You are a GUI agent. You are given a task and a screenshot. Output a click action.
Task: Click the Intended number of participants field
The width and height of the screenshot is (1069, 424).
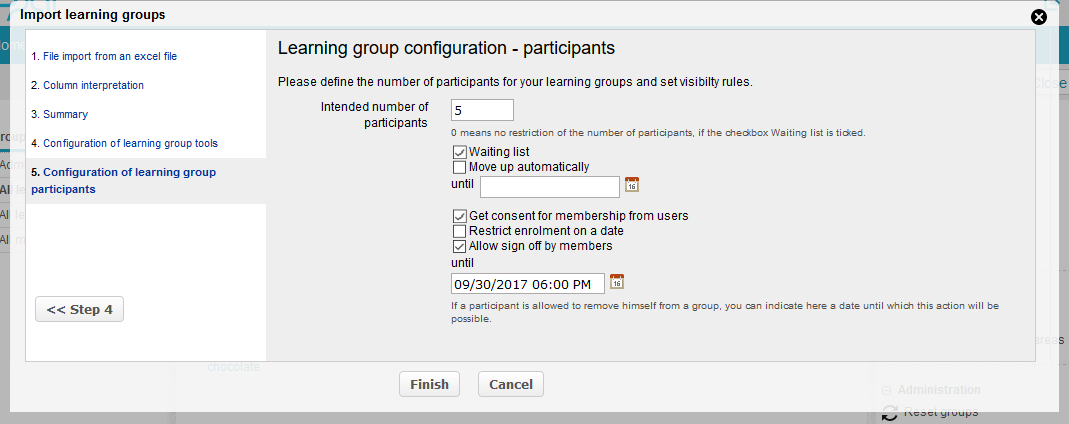click(482, 110)
